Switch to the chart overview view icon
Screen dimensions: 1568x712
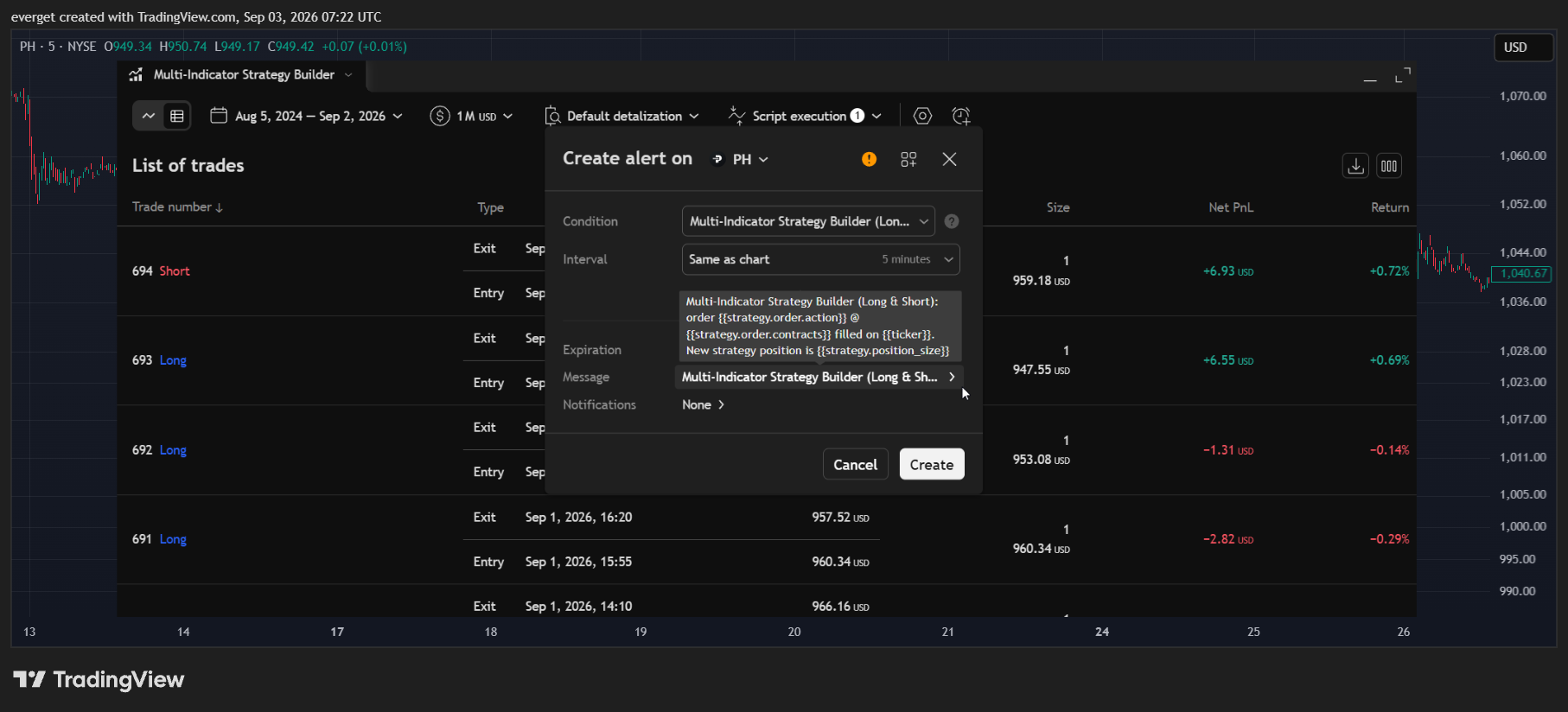coord(149,116)
